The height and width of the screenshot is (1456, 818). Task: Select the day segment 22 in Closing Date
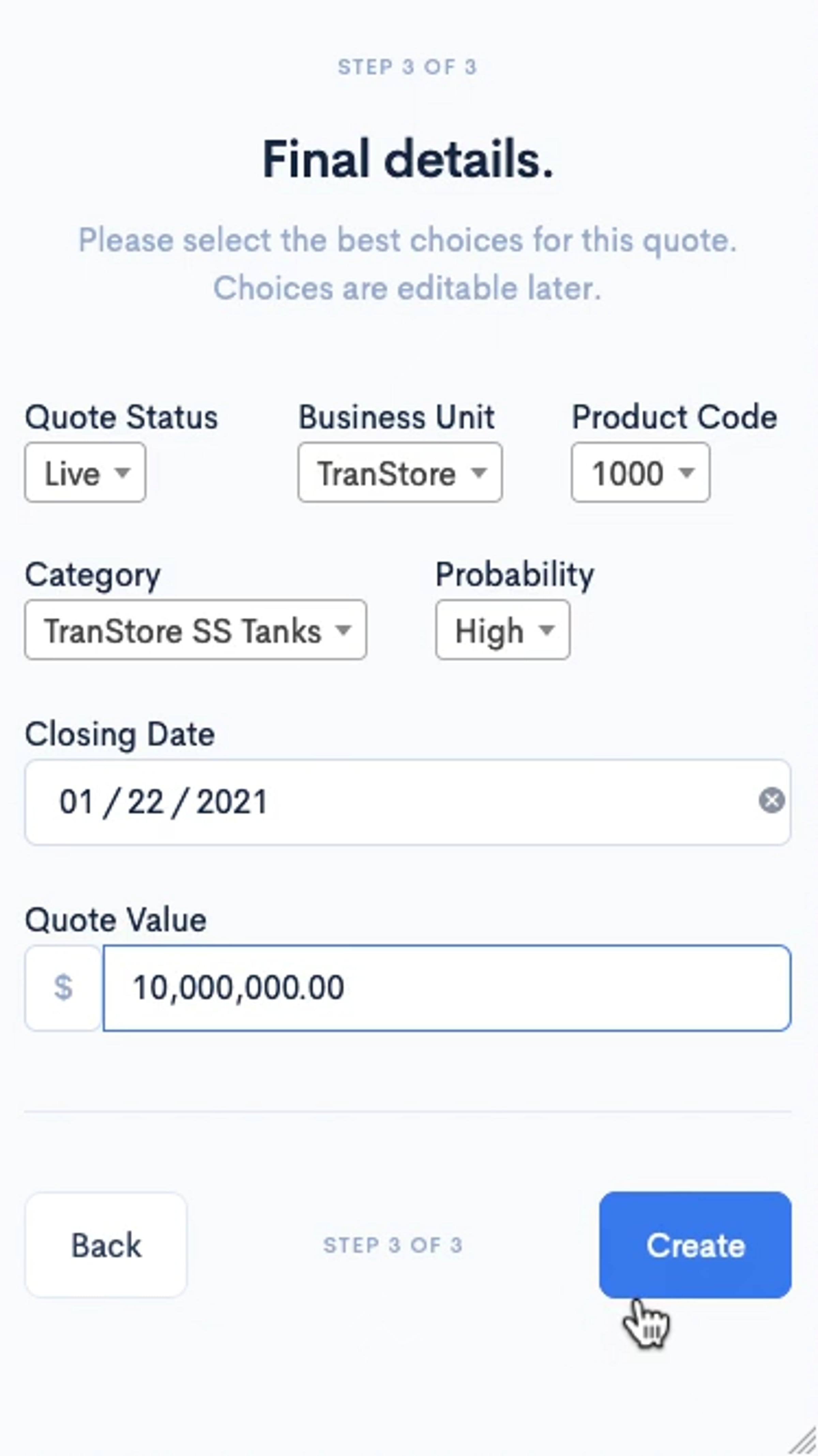[145, 802]
